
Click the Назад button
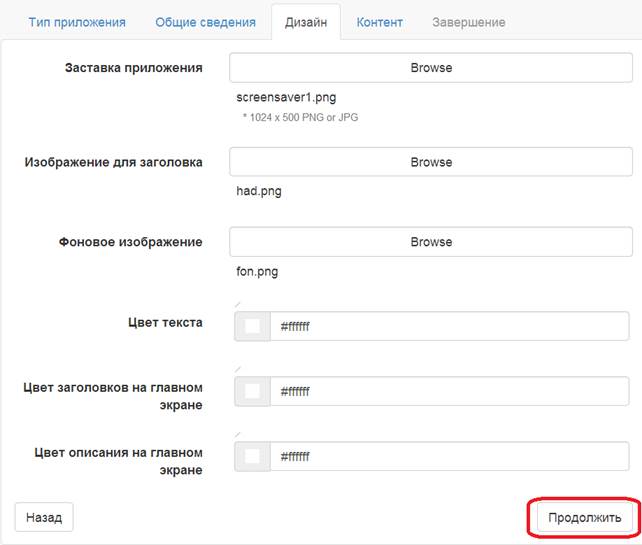tap(44, 517)
